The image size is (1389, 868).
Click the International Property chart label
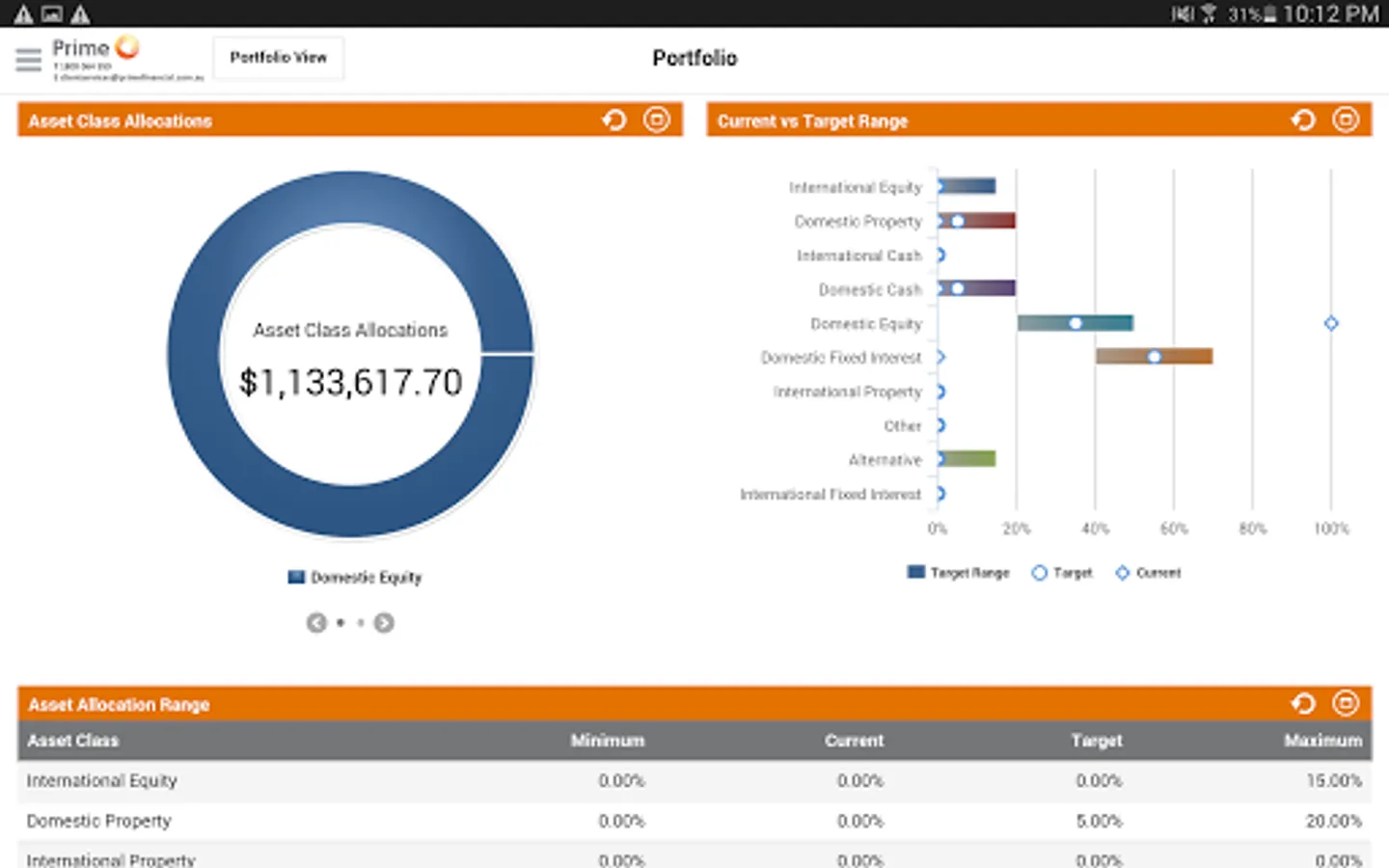(848, 392)
